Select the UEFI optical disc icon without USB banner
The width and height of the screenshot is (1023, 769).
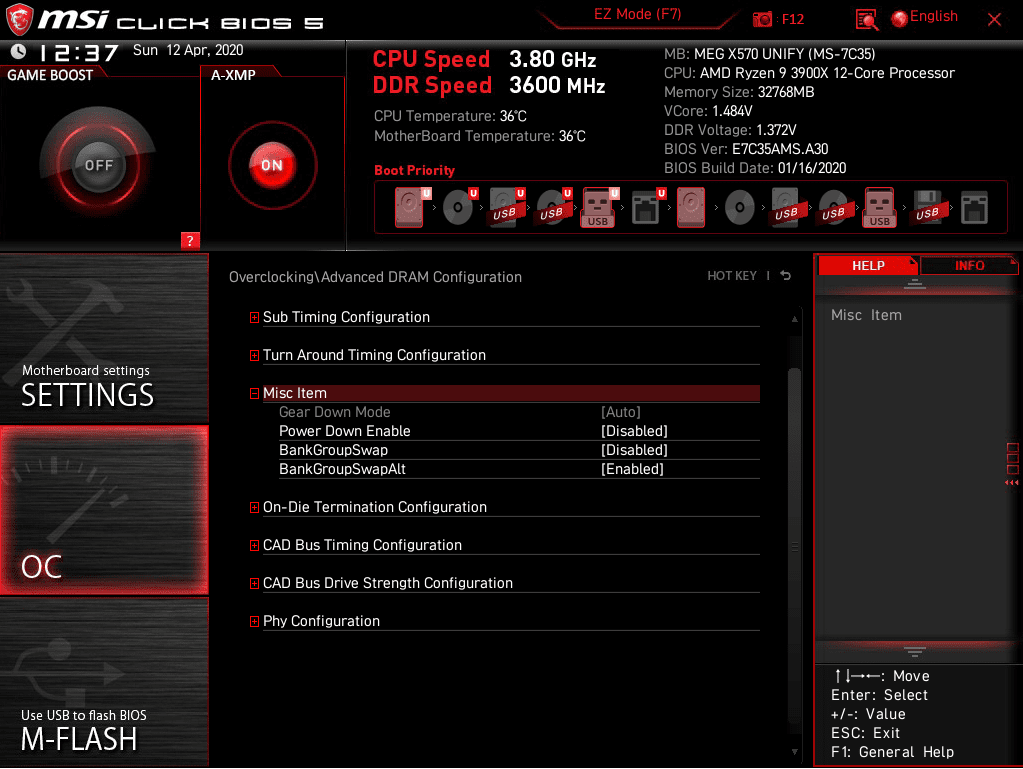pyautogui.click(x=459, y=207)
